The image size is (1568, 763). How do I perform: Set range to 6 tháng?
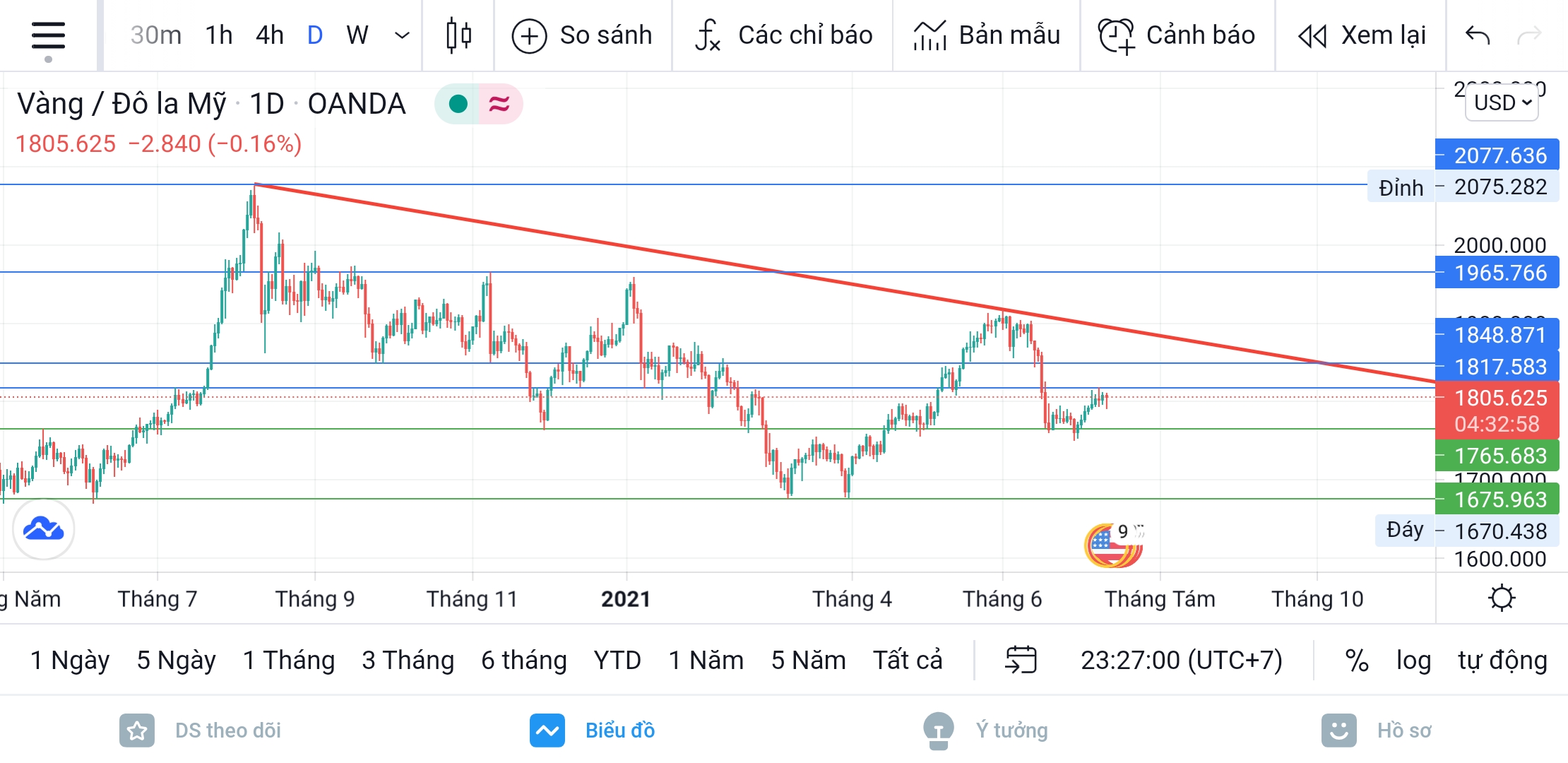[x=523, y=660]
